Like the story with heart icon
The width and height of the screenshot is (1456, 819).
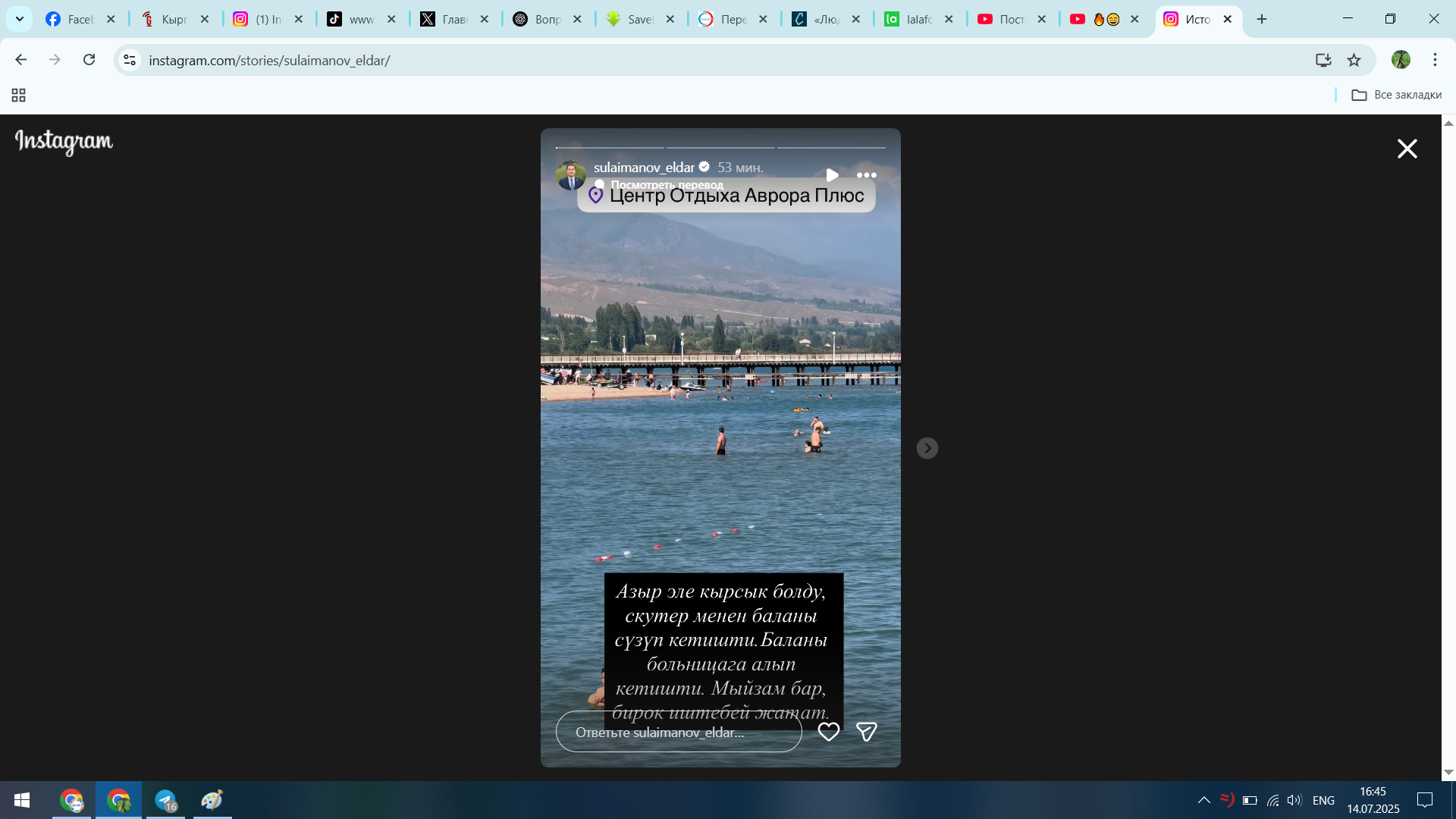coord(828,732)
